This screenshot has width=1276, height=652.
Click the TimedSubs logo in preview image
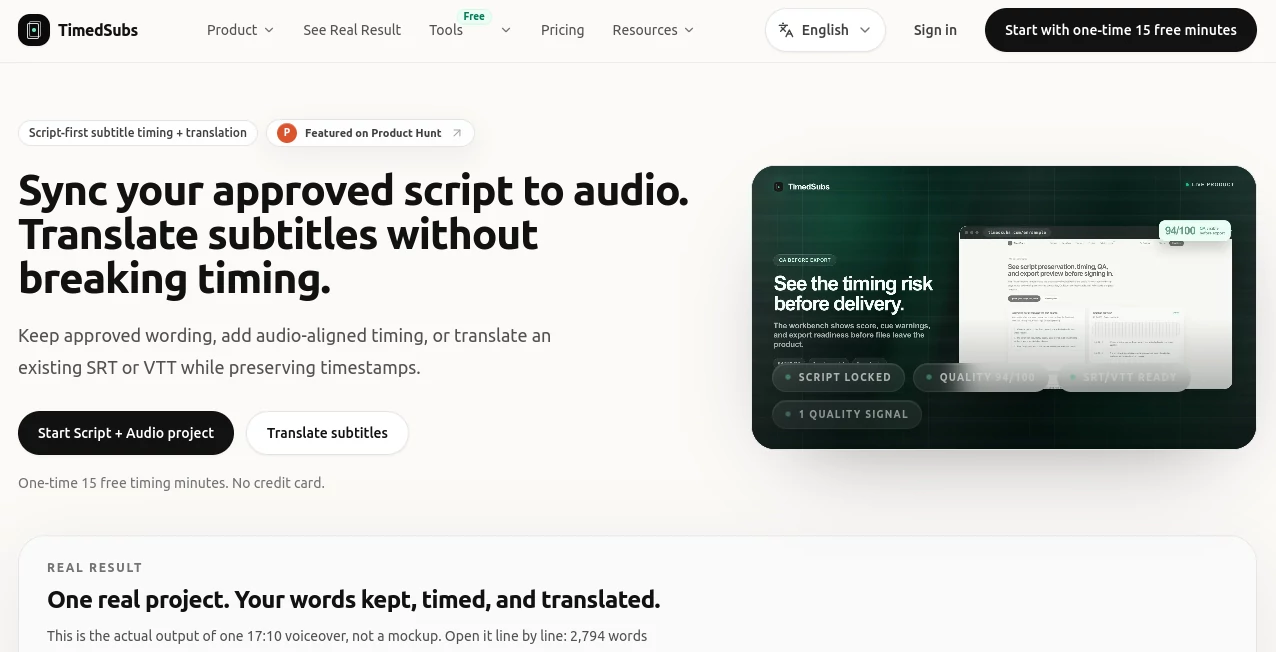coord(802,186)
